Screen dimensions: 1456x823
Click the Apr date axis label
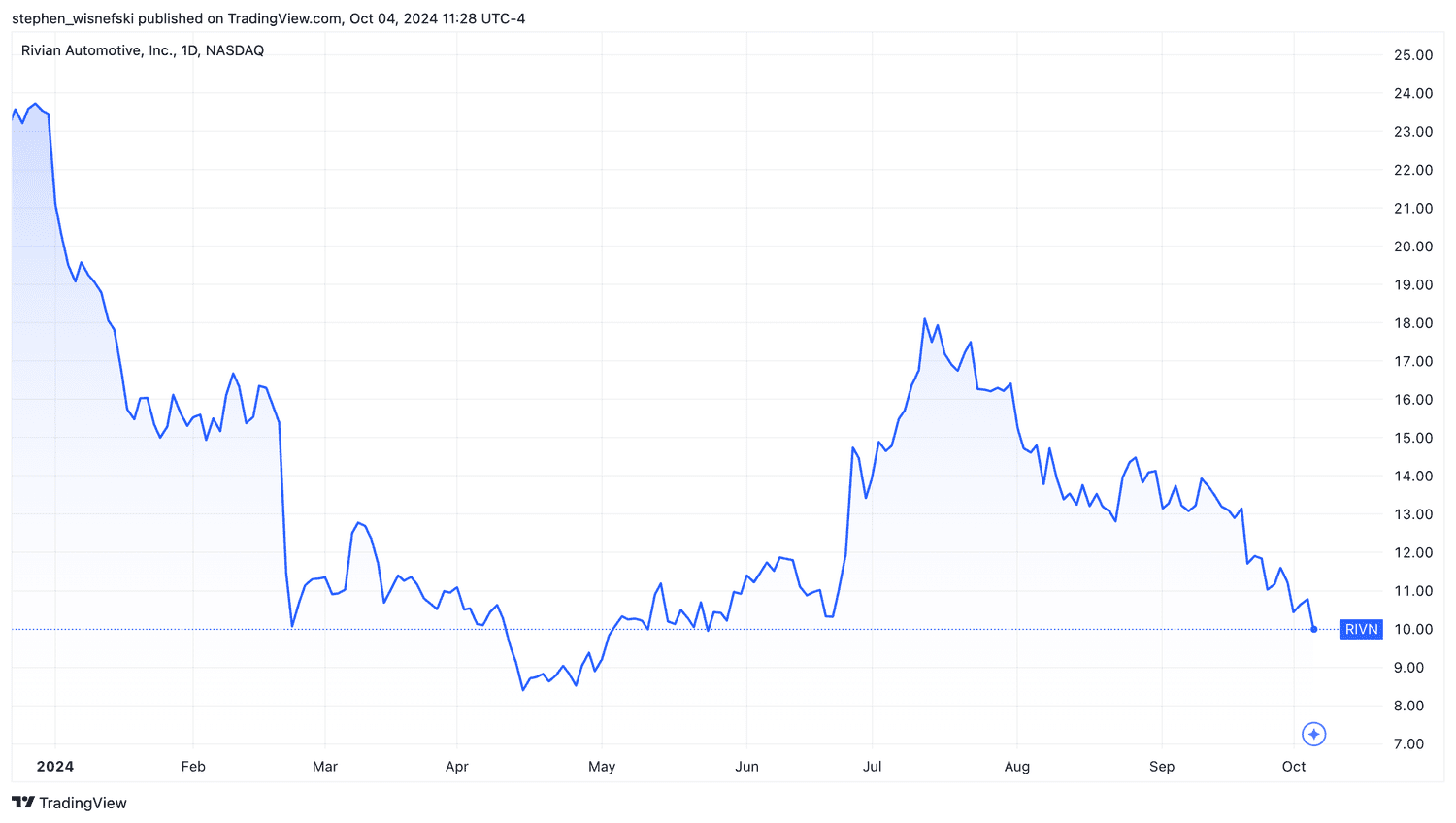coord(457,766)
